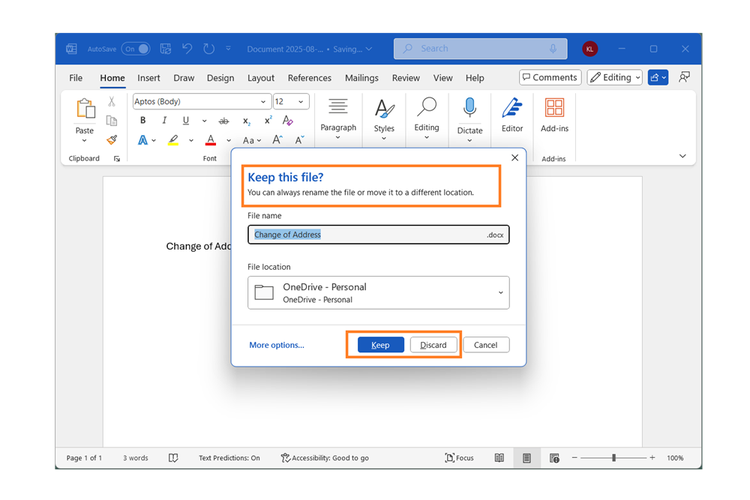The width and height of the screenshot is (750, 500).
Task: Switch to the Mailings tab
Action: (362, 78)
